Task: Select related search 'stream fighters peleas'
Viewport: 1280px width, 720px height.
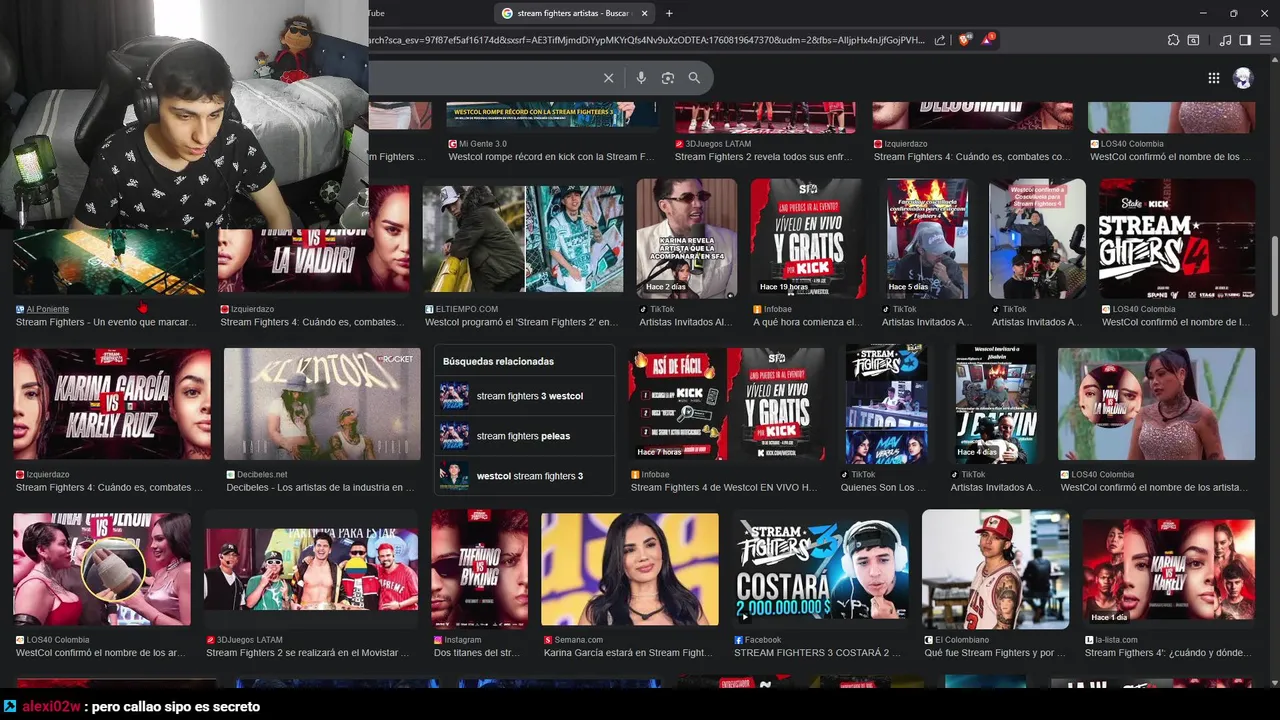Action: (524, 436)
